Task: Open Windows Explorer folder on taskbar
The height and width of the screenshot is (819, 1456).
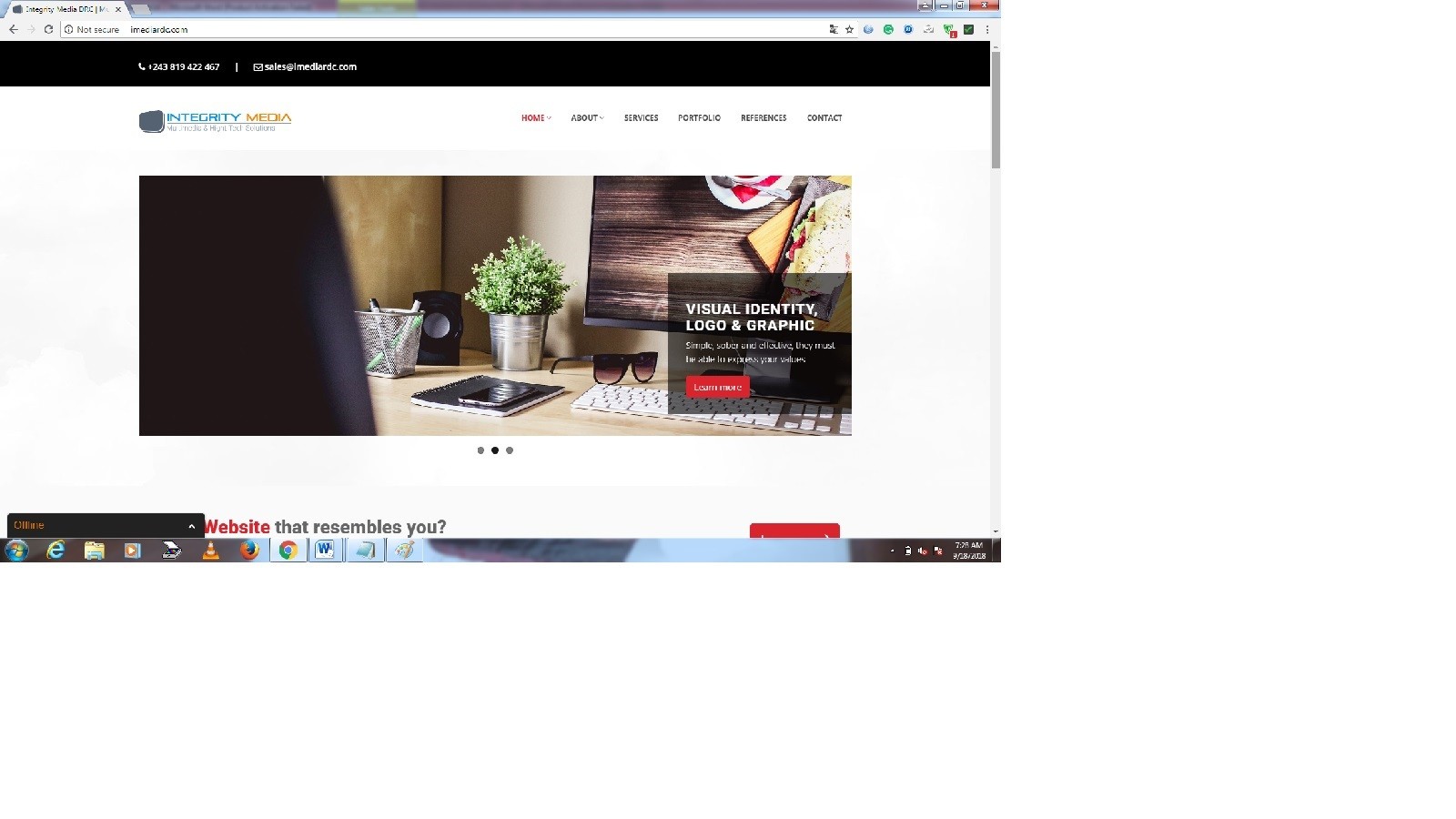Action: 94,550
